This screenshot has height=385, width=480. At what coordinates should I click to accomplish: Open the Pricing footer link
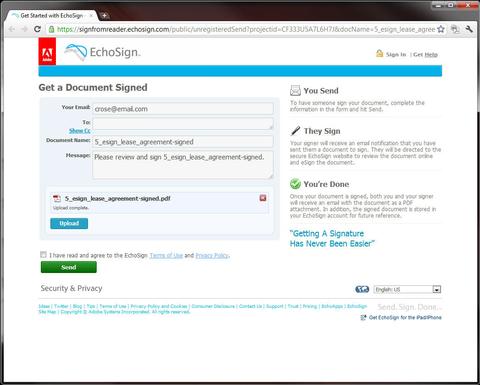(x=310, y=306)
